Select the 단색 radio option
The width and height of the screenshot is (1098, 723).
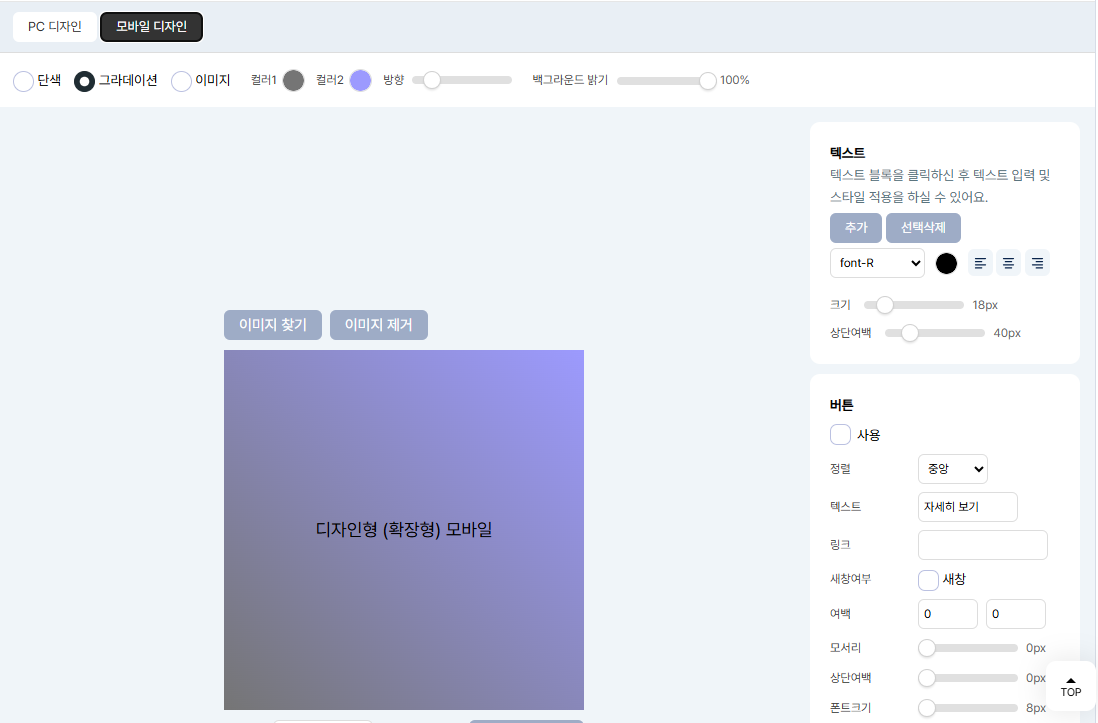[23, 81]
